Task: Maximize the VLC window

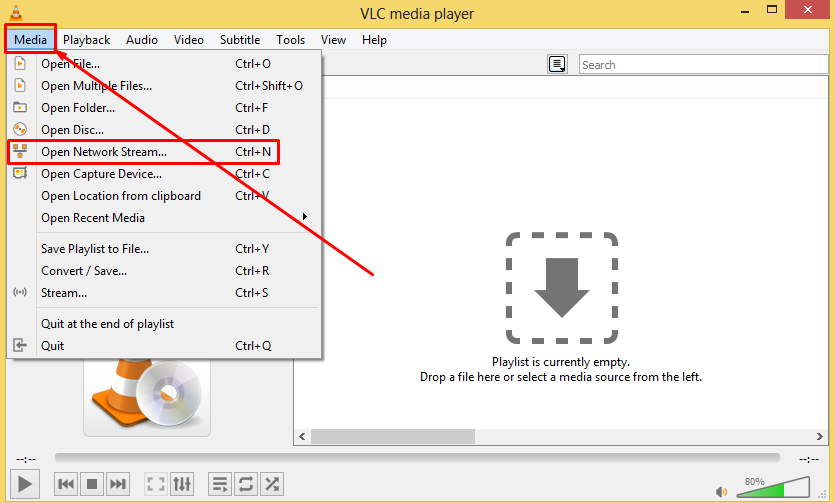Action: [x=772, y=10]
